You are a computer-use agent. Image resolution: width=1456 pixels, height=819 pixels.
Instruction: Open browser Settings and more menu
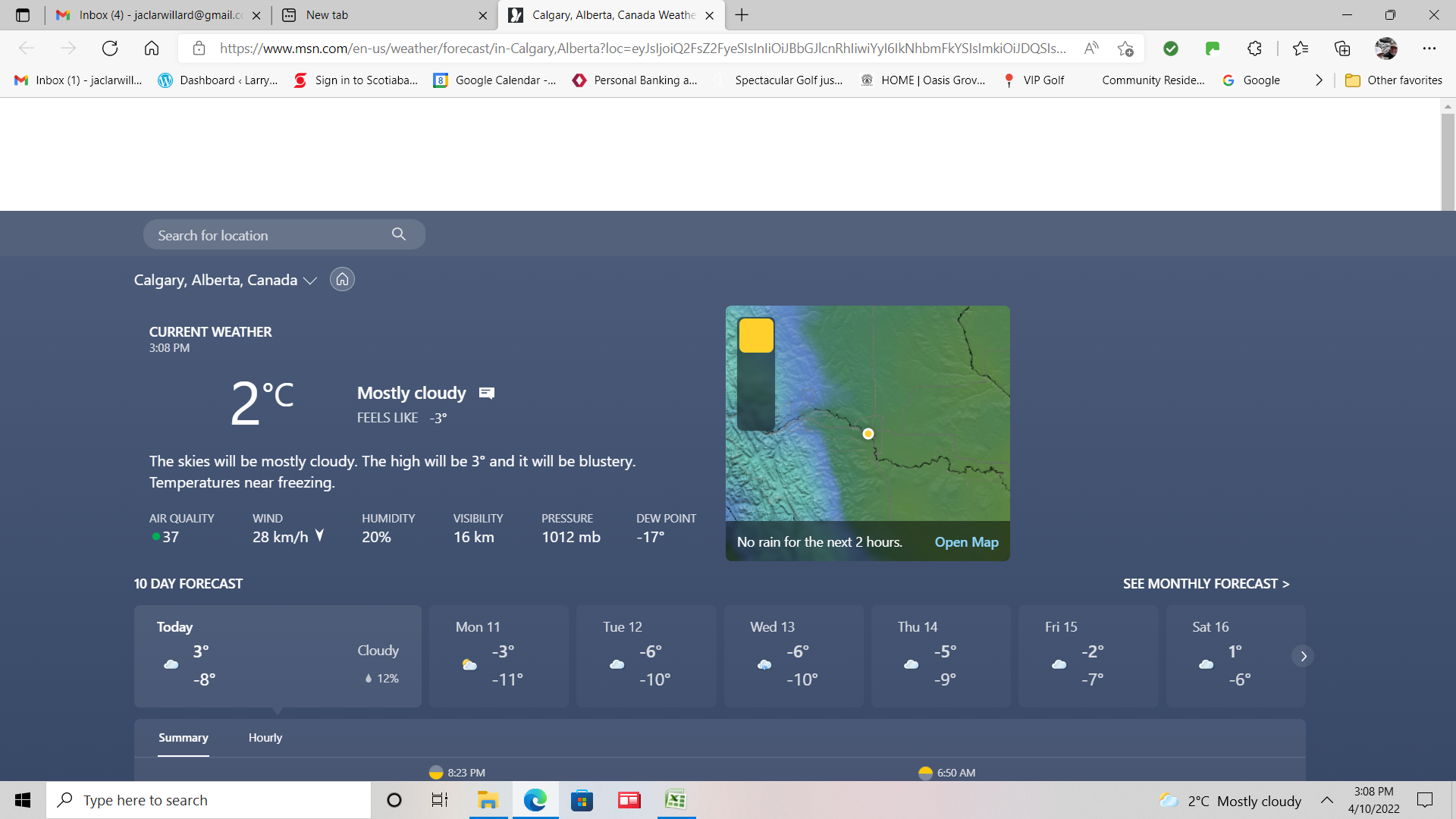click(1429, 49)
